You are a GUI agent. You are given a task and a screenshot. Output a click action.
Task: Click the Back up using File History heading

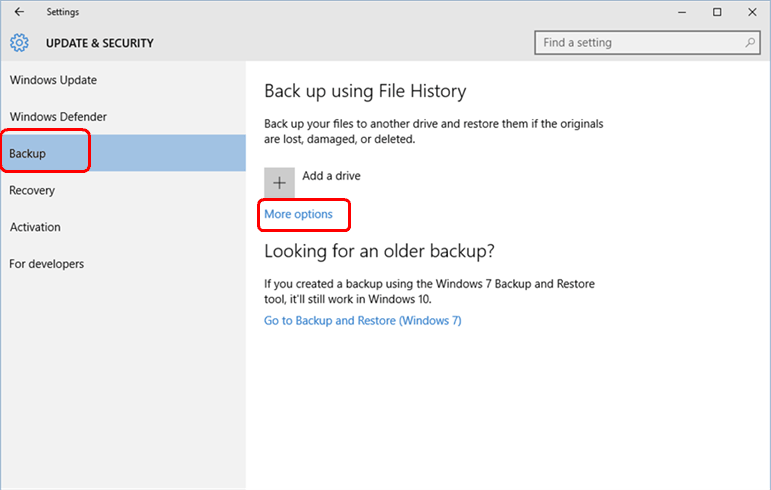tap(365, 91)
